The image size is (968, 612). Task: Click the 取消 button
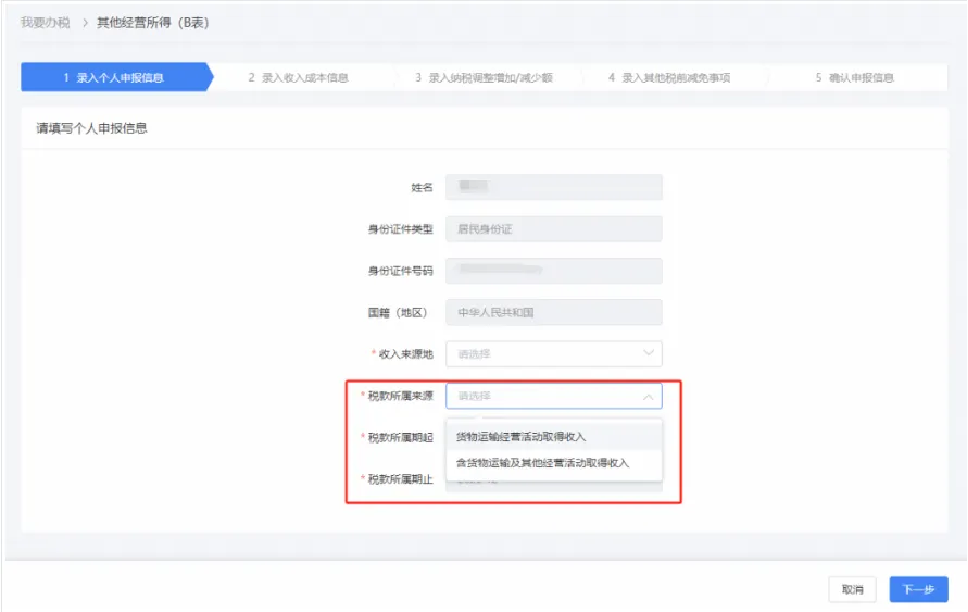point(851,589)
